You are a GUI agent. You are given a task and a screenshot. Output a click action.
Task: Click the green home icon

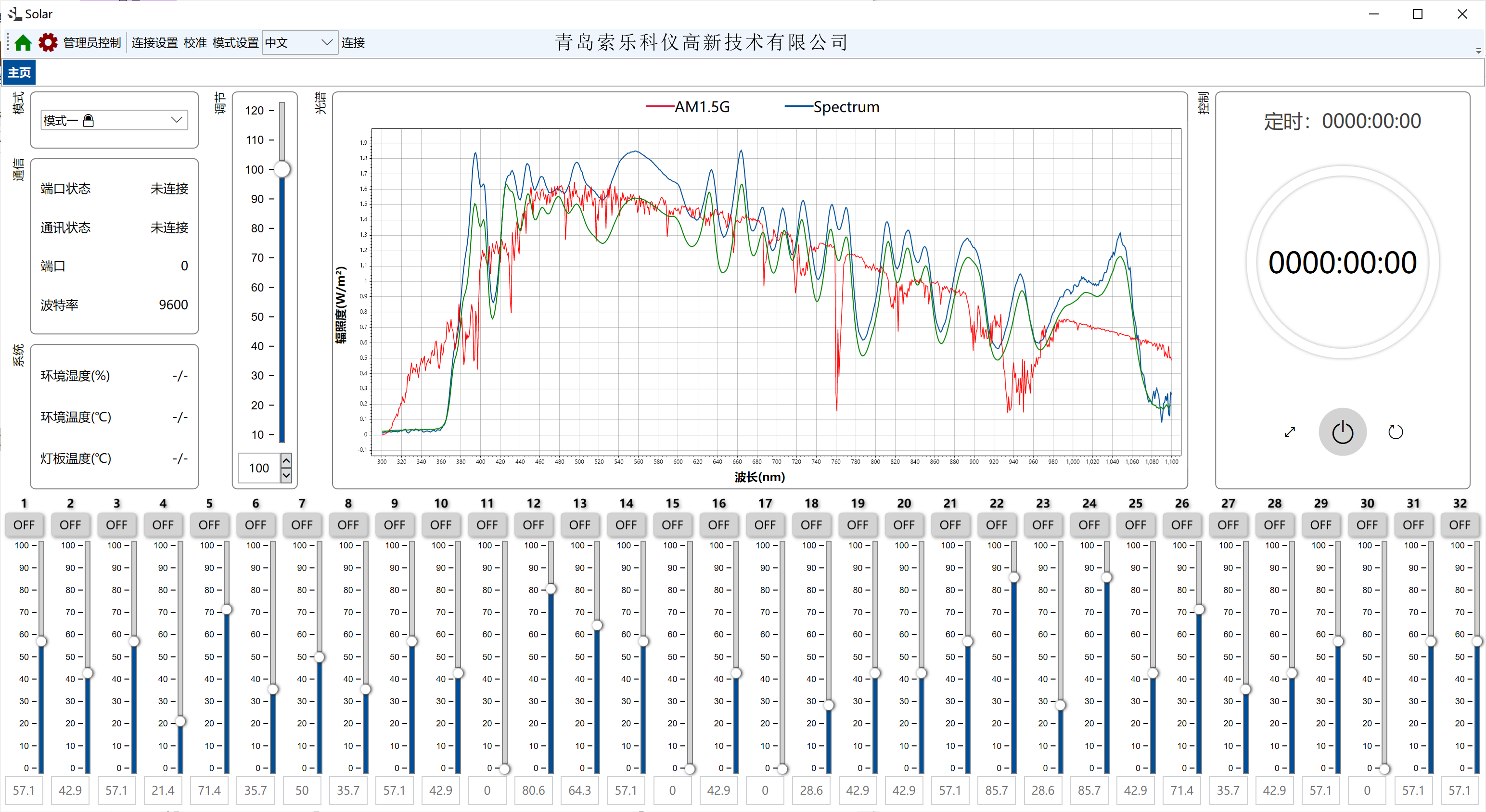point(23,43)
